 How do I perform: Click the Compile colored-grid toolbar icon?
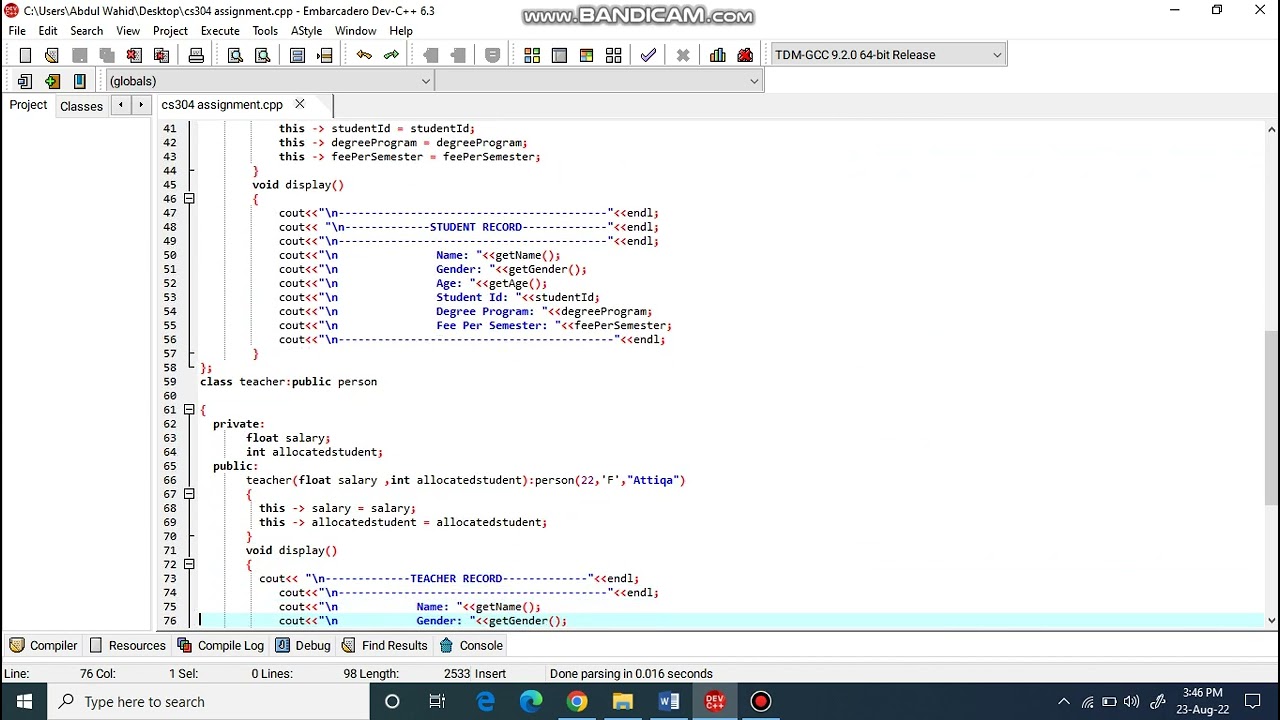click(532, 55)
